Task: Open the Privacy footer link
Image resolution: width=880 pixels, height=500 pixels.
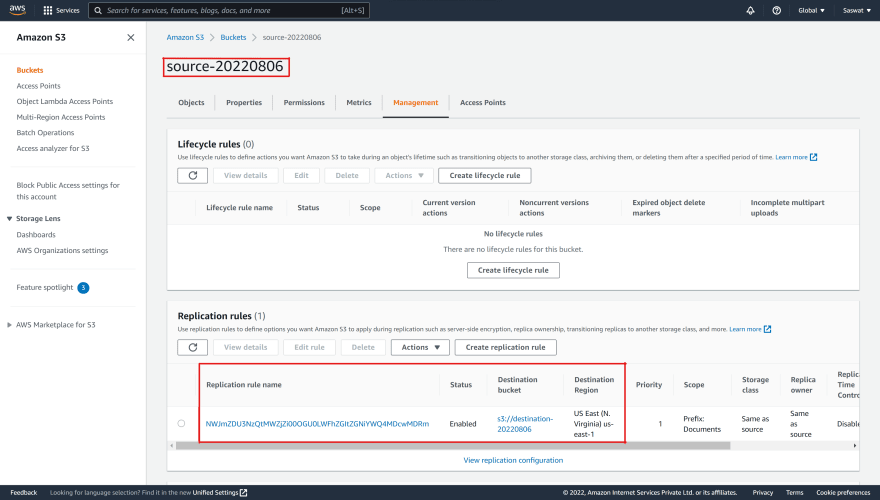Action: 763,493
